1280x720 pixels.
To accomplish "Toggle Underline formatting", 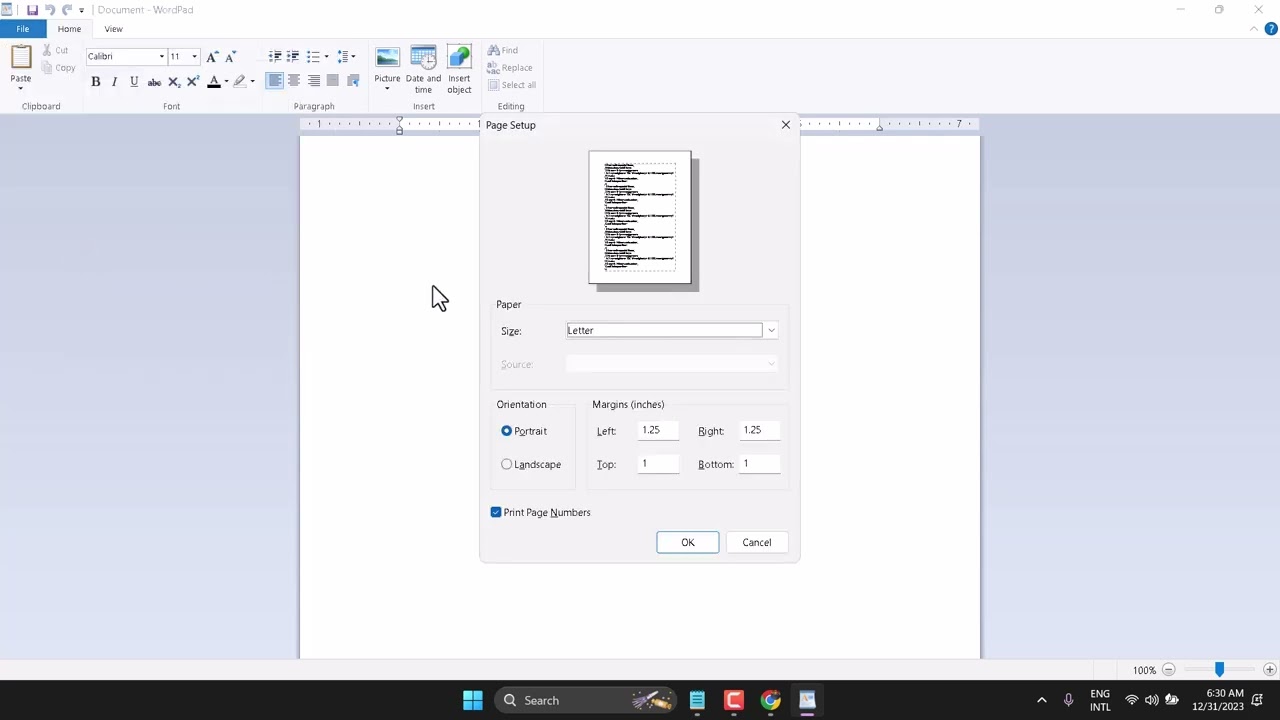I will [x=134, y=82].
